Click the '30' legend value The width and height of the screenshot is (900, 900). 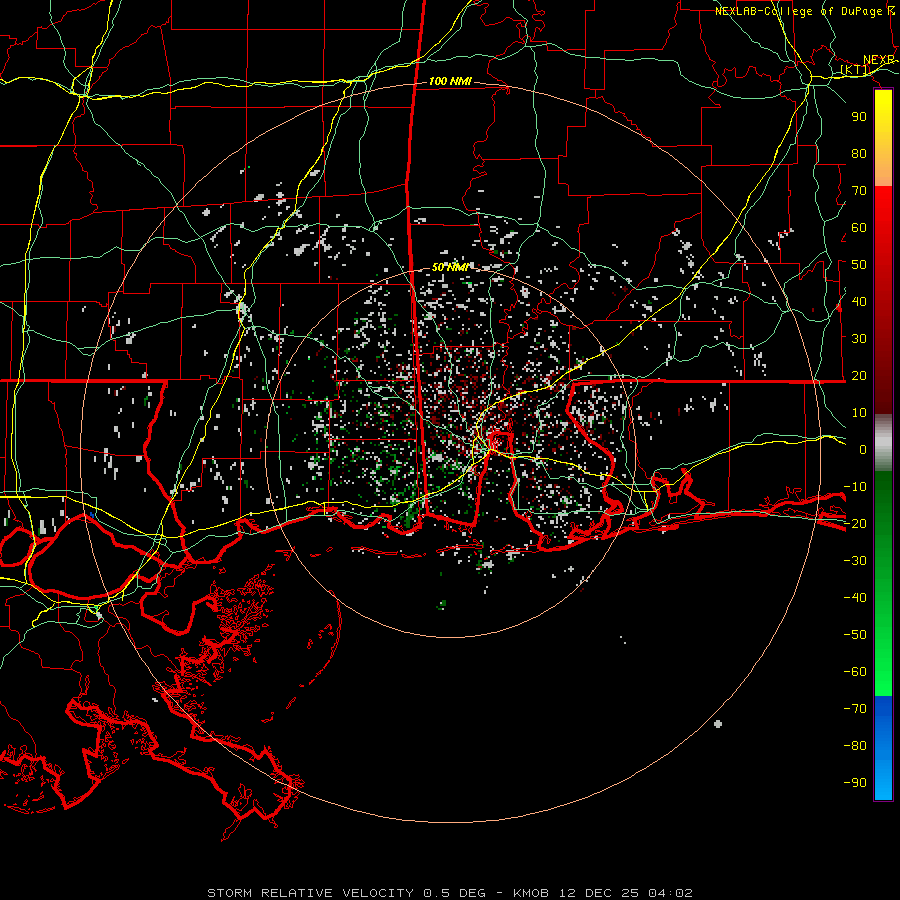pyautogui.click(x=859, y=339)
